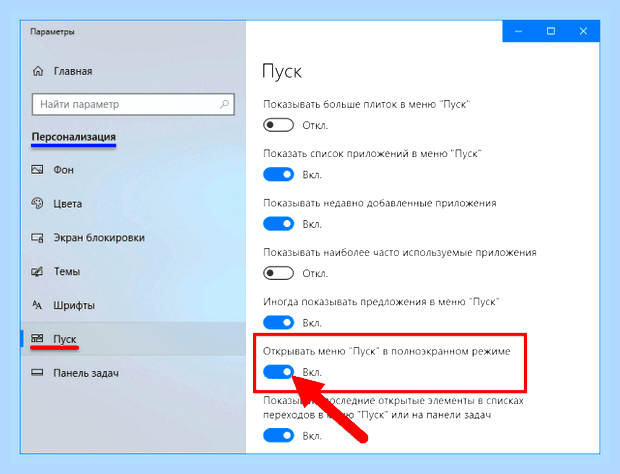The image size is (620, 474).
Task: Toggle 'Показывать больше плиток' switch
Action: tap(278, 125)
